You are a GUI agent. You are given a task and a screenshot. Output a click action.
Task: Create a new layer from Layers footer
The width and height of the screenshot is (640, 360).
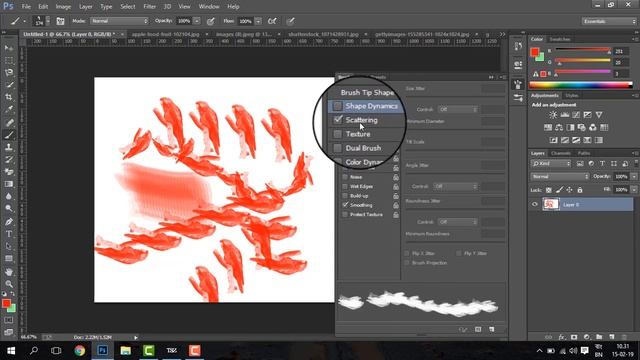611,337
